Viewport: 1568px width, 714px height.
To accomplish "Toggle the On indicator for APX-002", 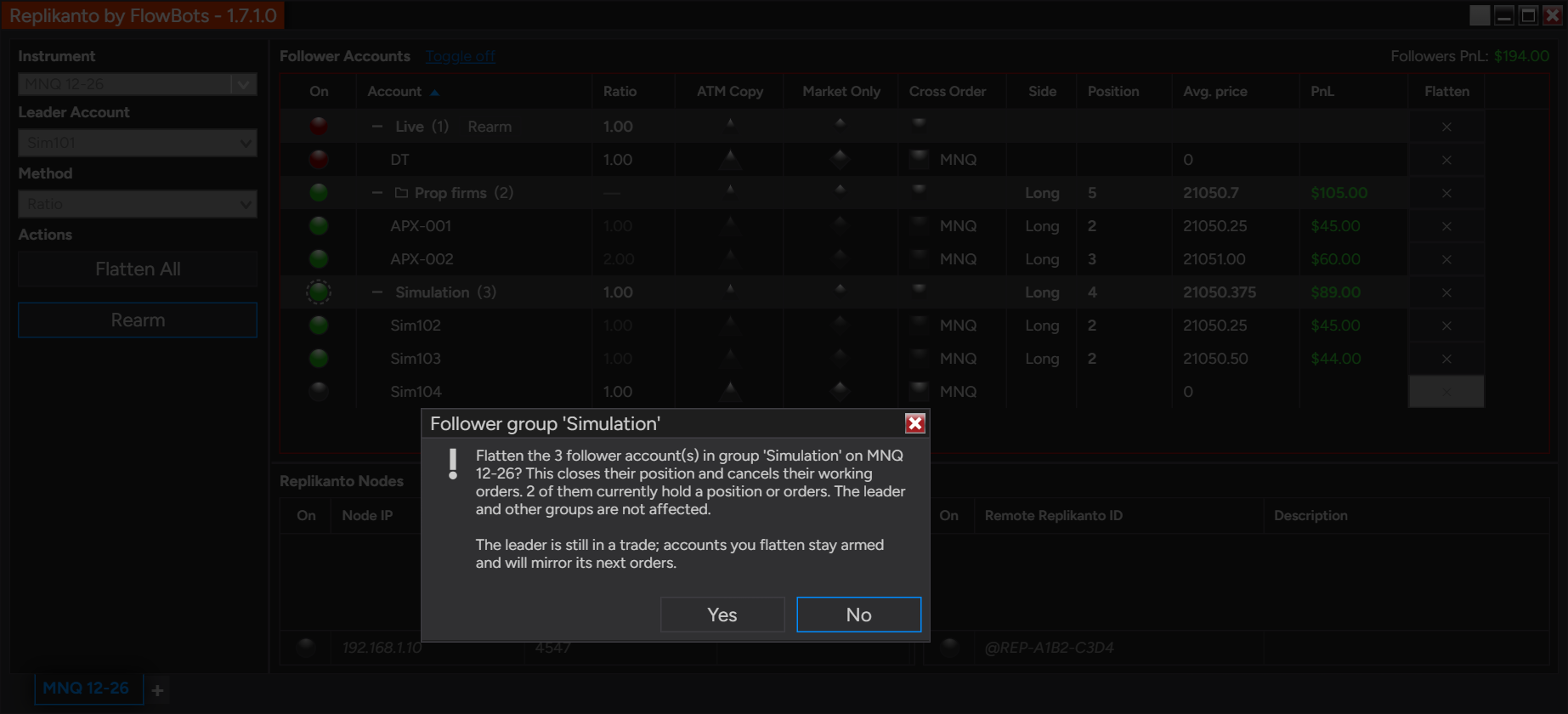I will click(319, 259).
